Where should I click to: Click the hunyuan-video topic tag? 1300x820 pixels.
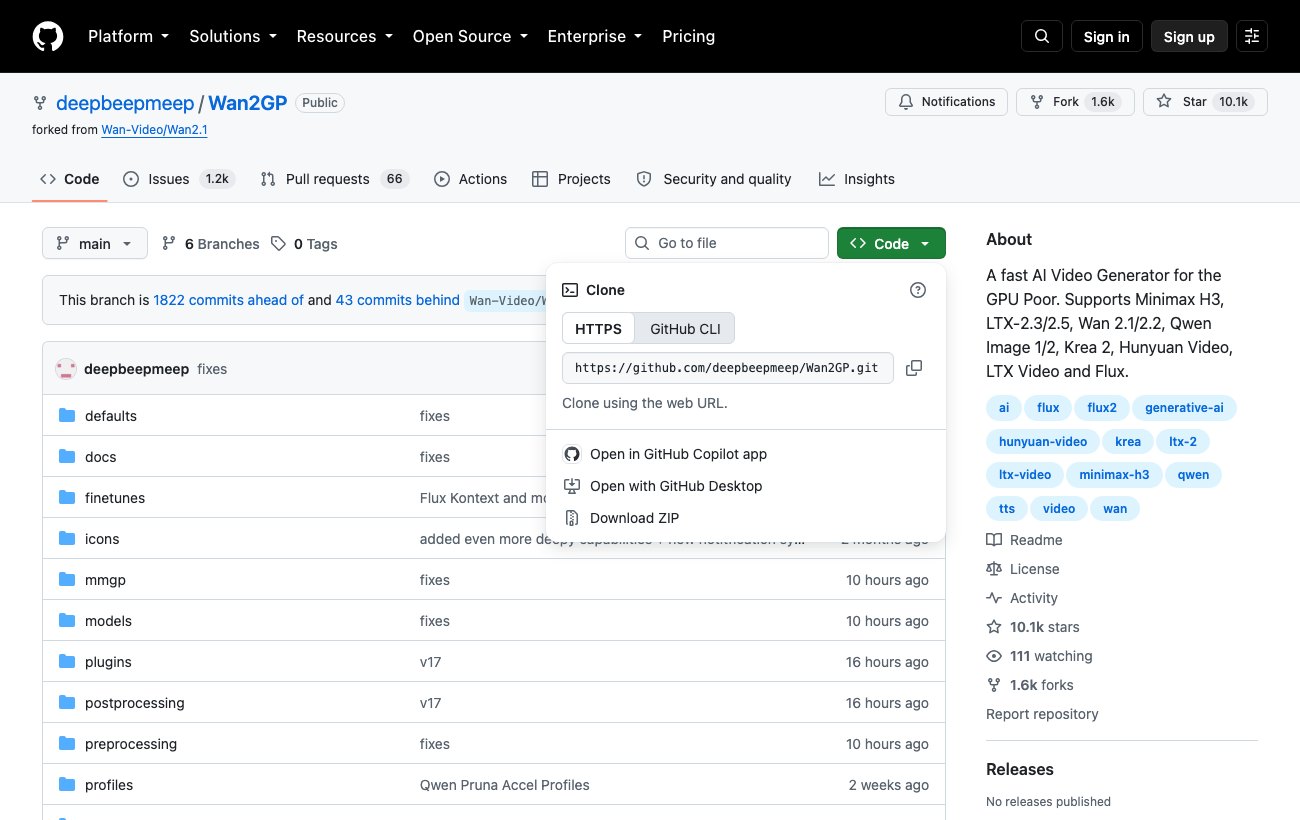[x=1043, y=442]
